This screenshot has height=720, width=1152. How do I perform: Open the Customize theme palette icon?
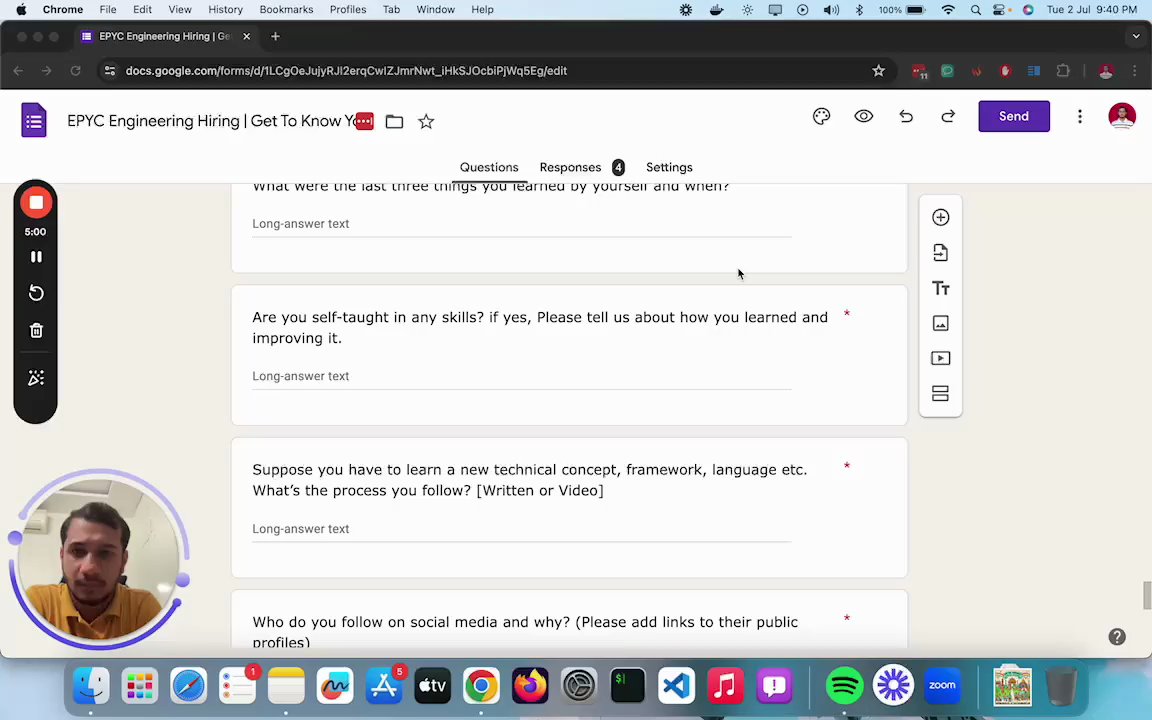(821, 116)
